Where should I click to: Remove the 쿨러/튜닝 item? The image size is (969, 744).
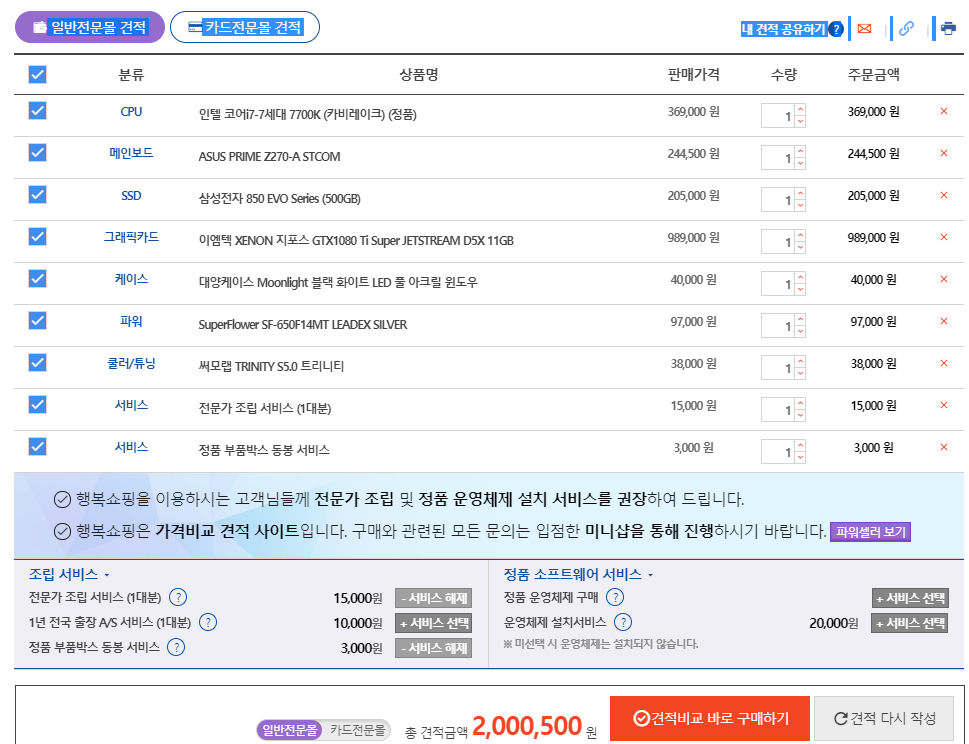pyautogui.click(x=944, y=363)
